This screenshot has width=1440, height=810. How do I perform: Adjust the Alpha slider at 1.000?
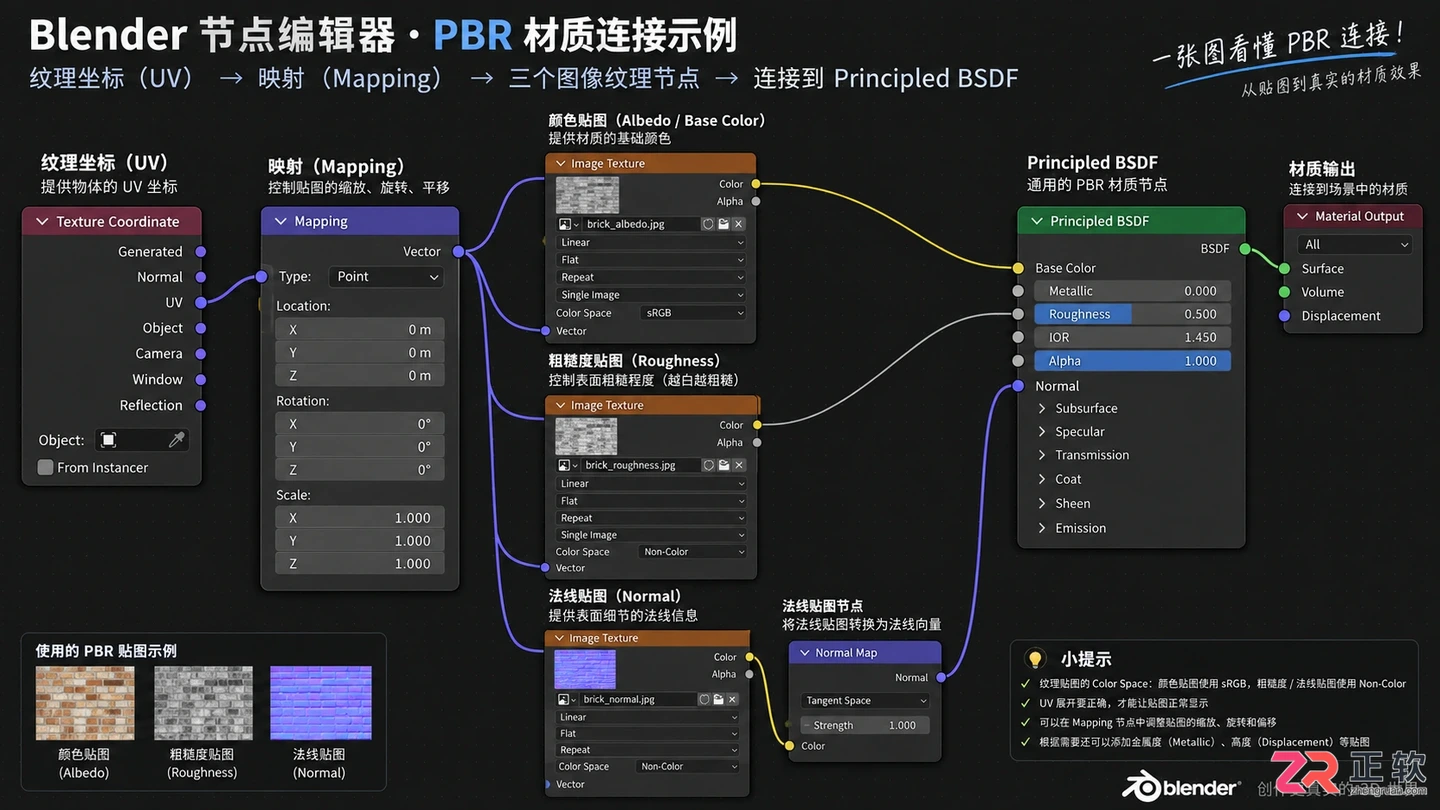(1133, 361)
